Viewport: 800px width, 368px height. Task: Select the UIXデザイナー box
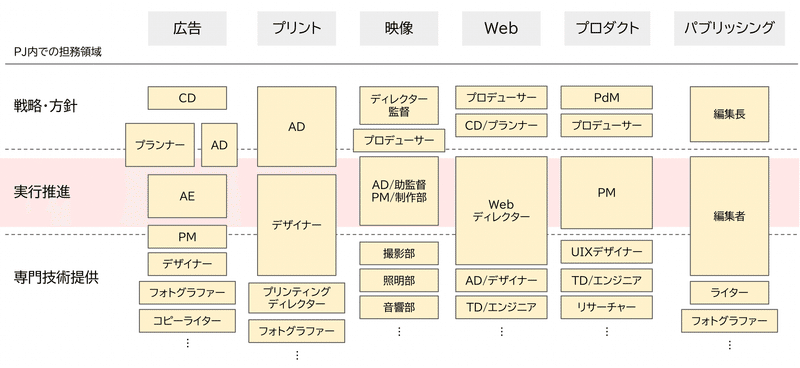[607, 252]
